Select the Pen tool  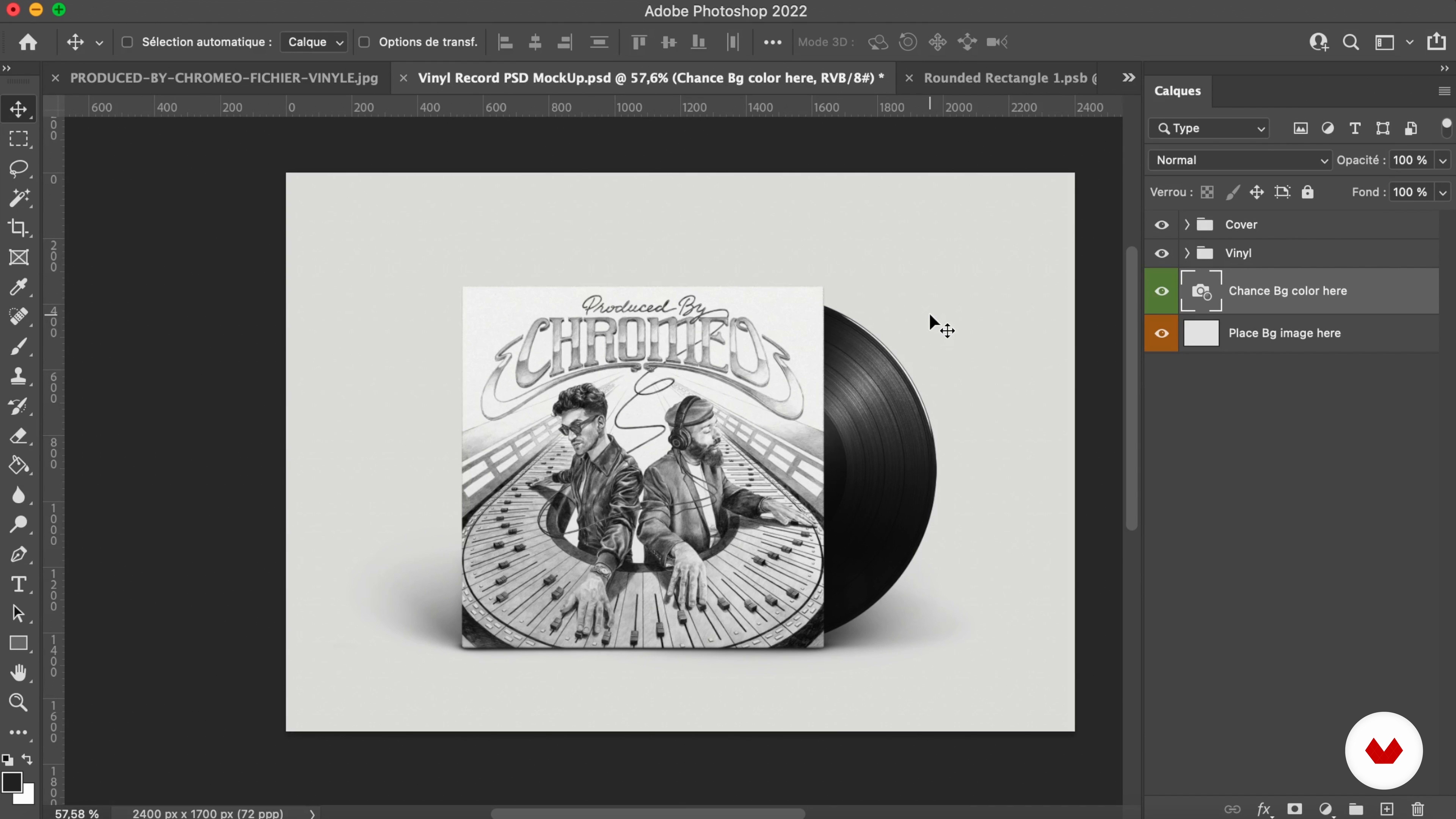pos(18,554)
